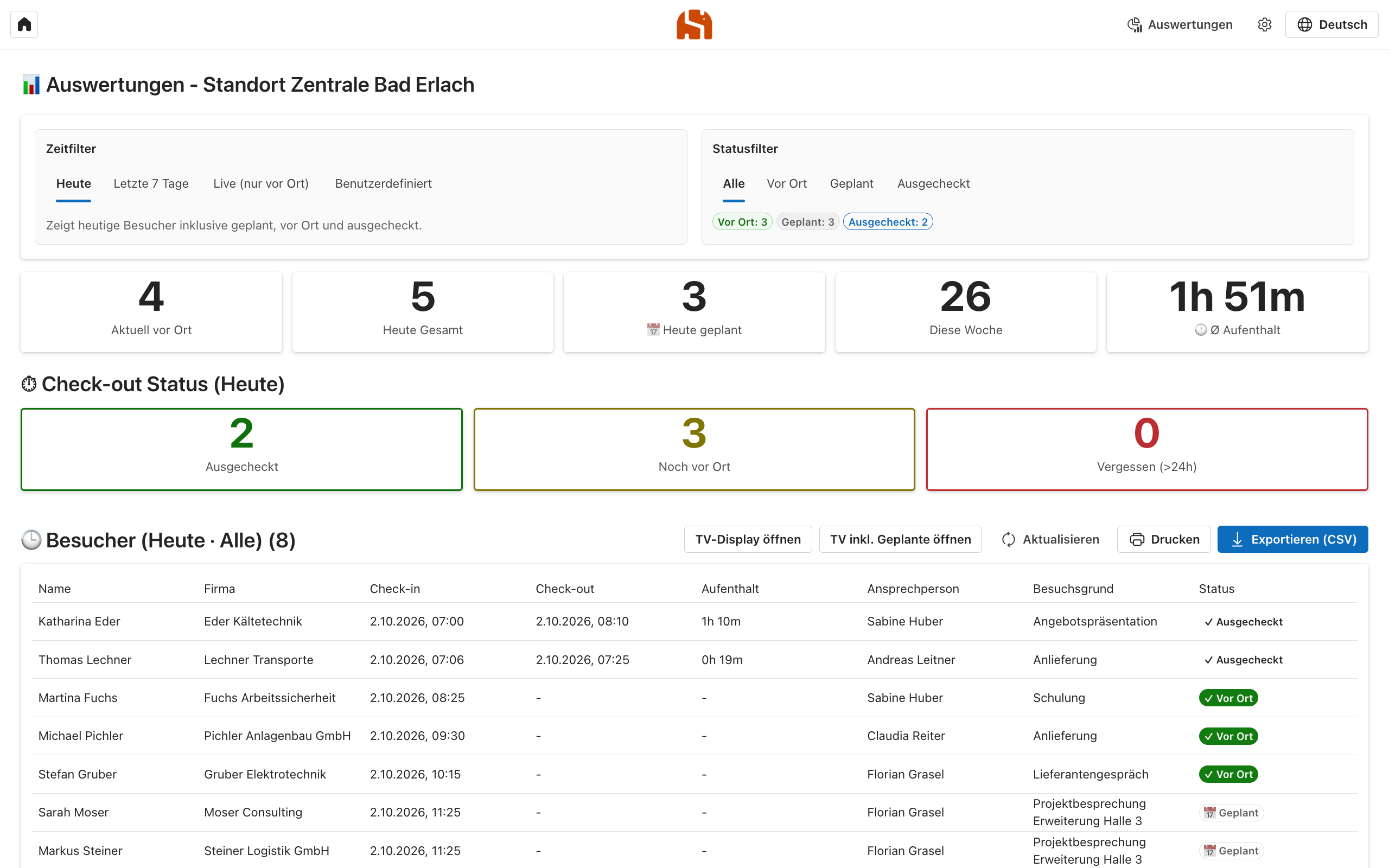Click TV inkl. Geplante öffnen
Viewport: 1389px width, 868px height.
click(x=901, y=540)
